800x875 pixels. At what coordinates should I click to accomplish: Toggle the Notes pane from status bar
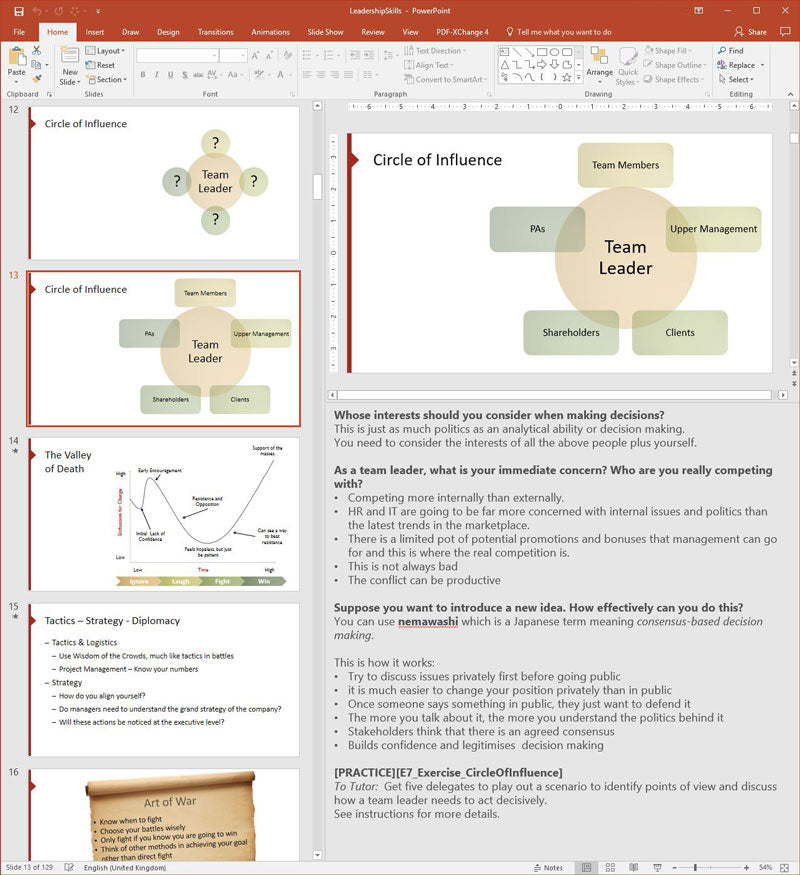pyautogui.click(x=548, y=867)
